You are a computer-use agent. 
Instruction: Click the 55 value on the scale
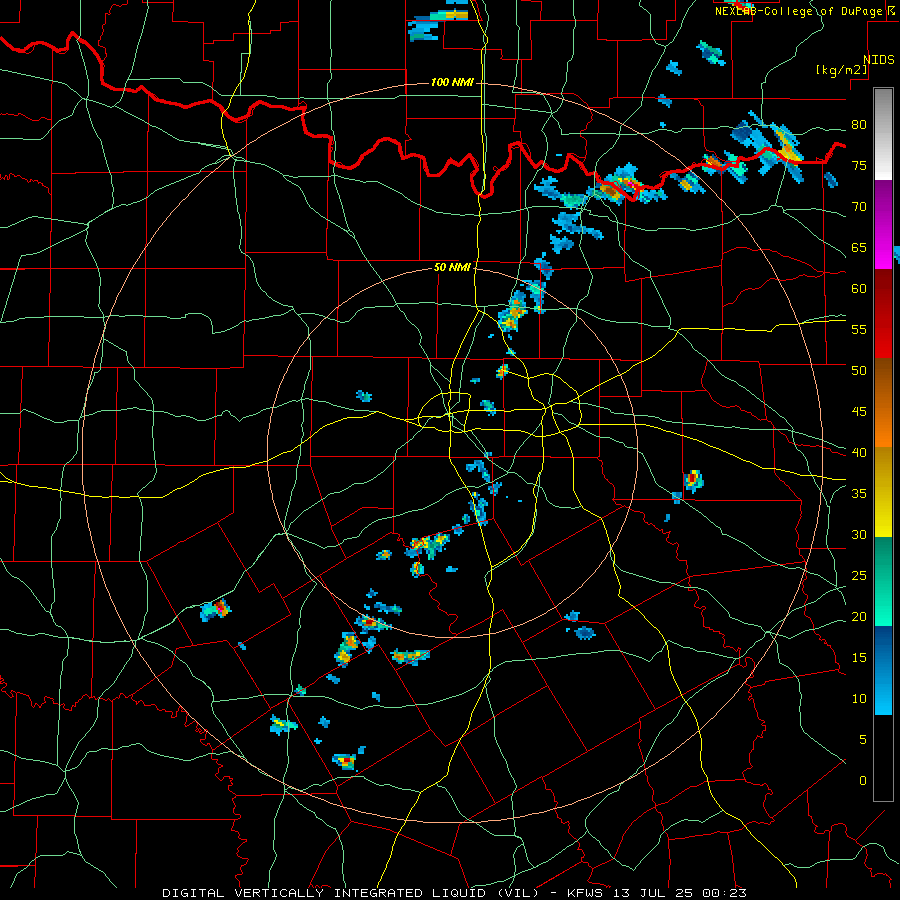click(x=859, y=329)
